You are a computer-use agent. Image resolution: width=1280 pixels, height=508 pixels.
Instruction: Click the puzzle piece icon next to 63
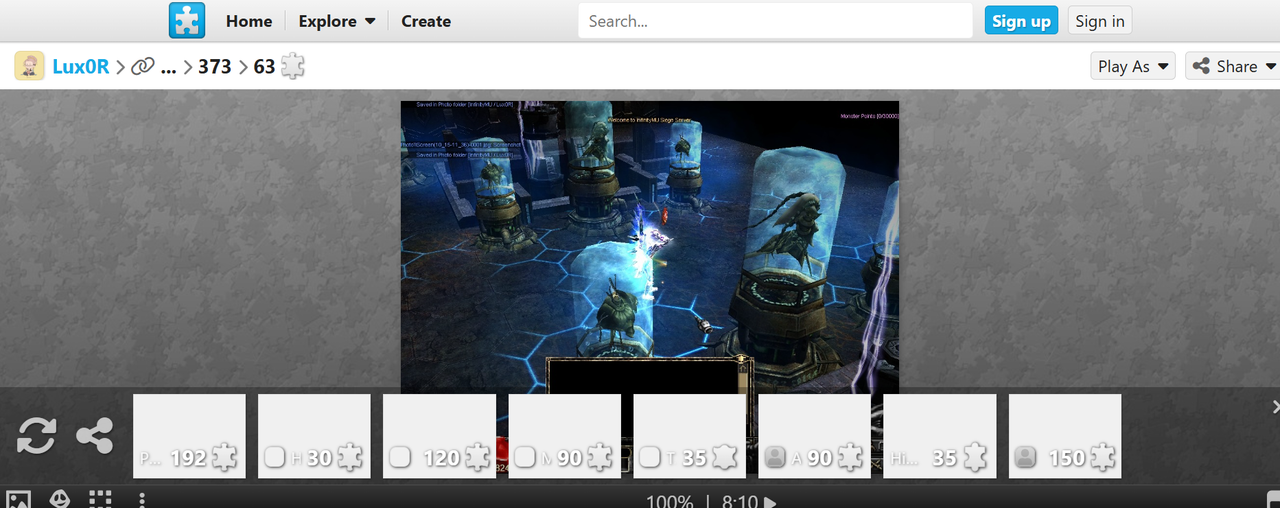292,67
